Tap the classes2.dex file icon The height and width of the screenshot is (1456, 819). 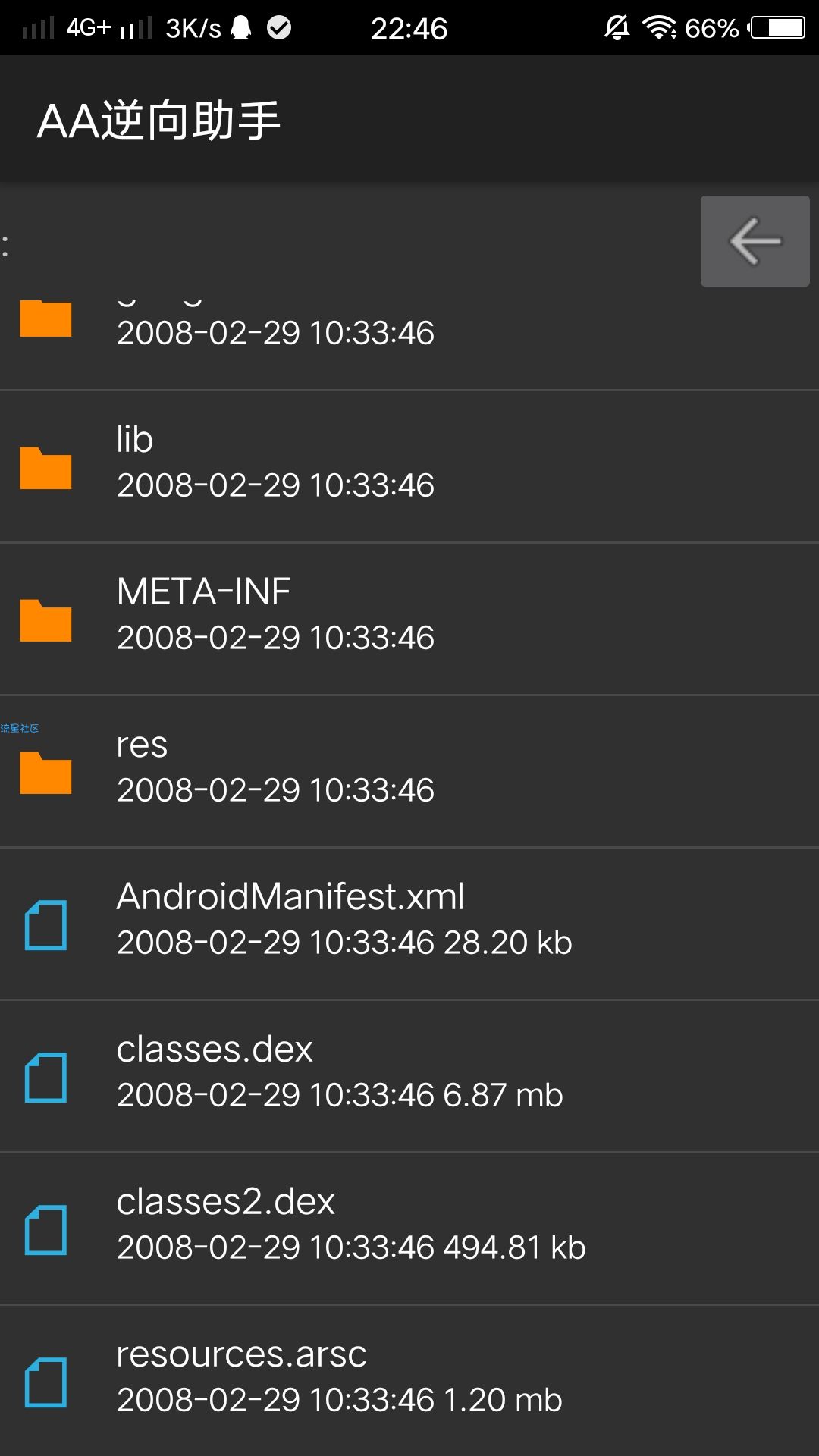pos(45,1230)
